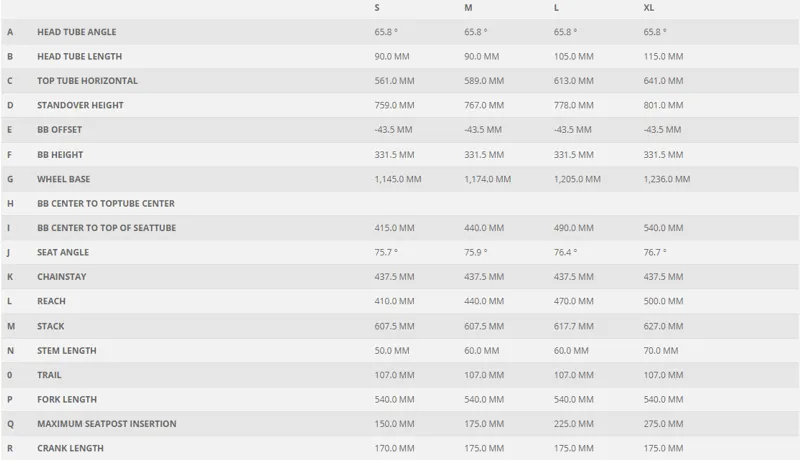The height and width of the screenshot is (460, 800).
Task: Click the M size column header
Action: [468, 8]
